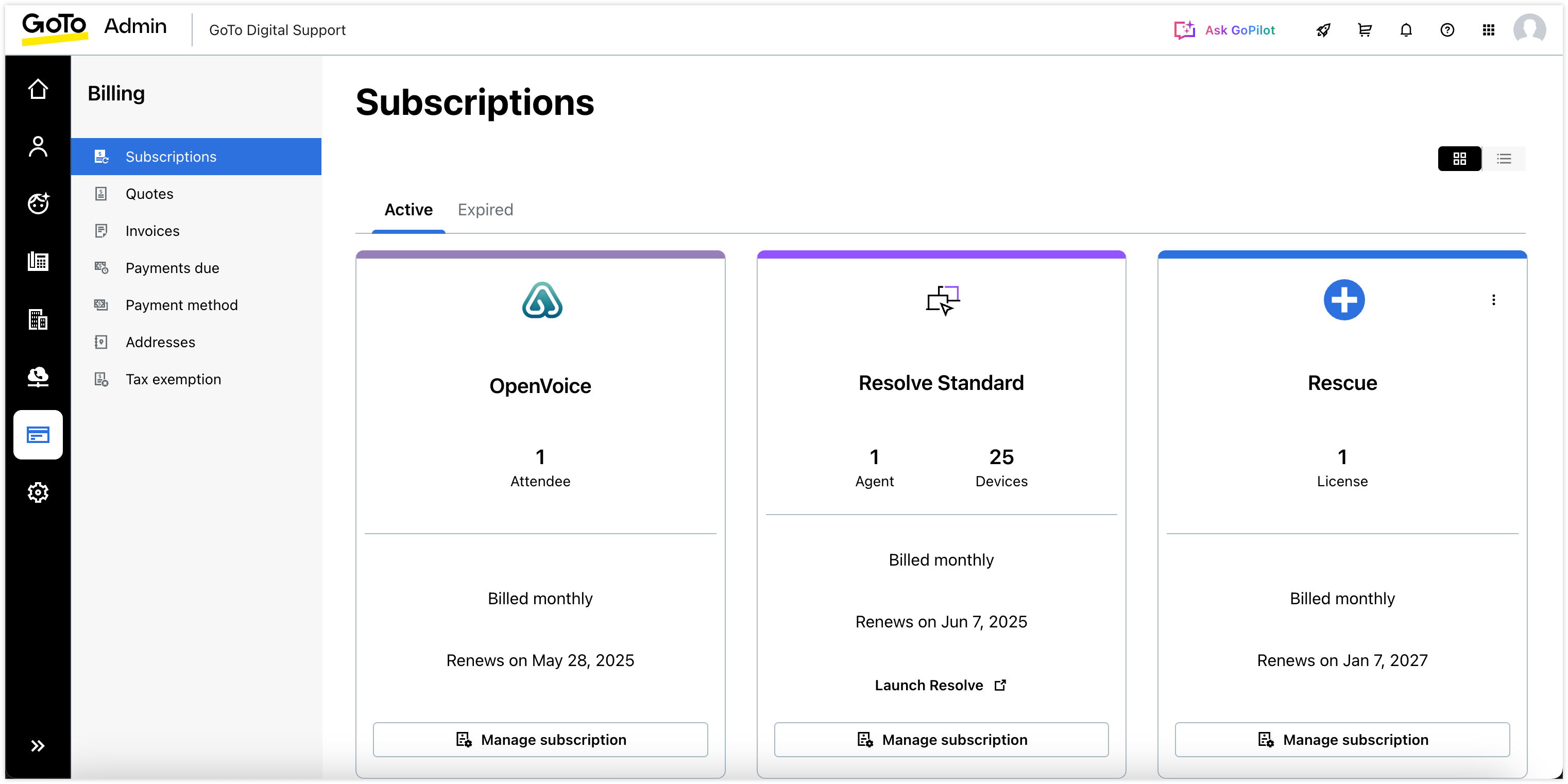Click the GoTo Admin logo
The height and width of the screenshot is (784, 1568).
(x=94, y=27)
